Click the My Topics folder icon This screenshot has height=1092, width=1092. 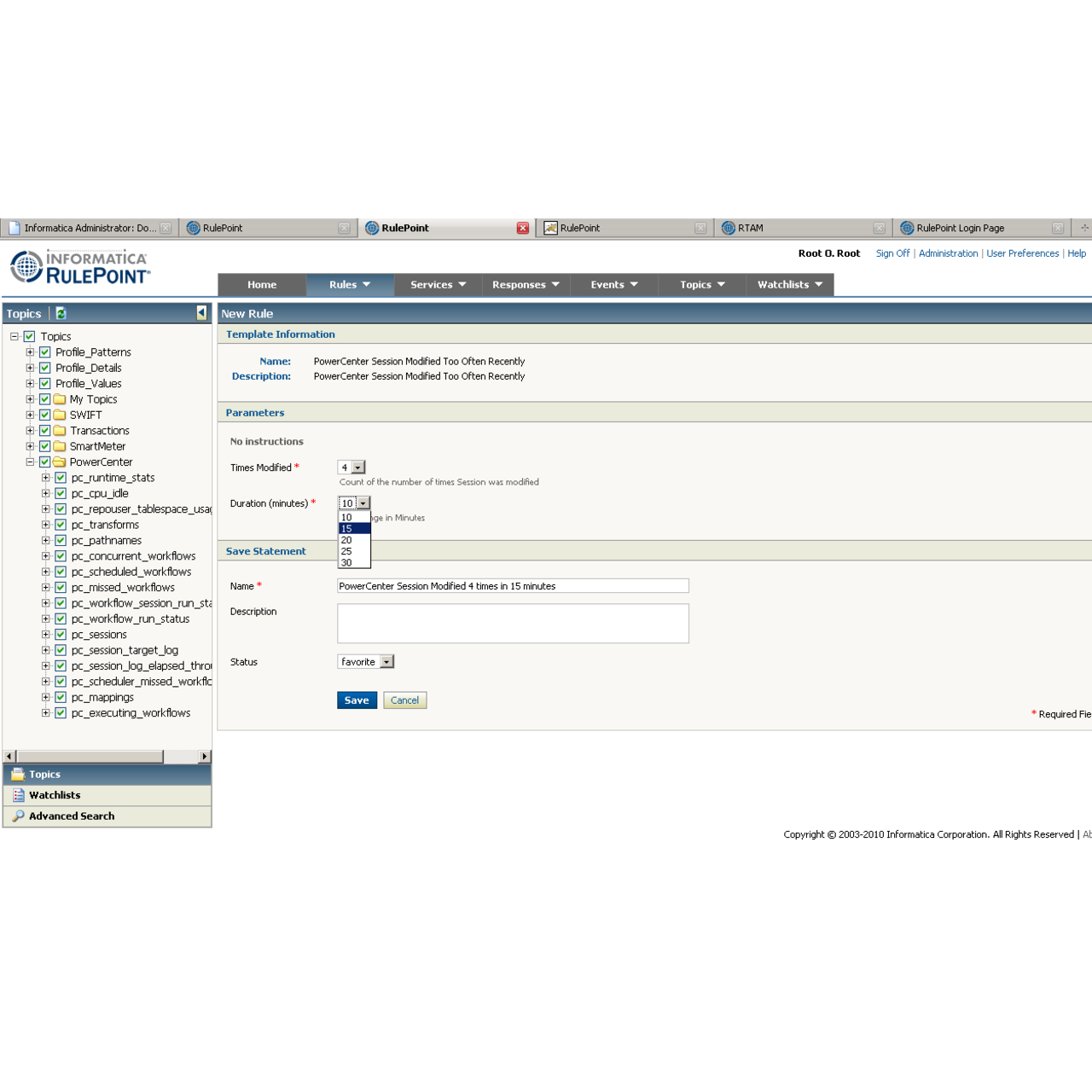[x=60, y=399]
